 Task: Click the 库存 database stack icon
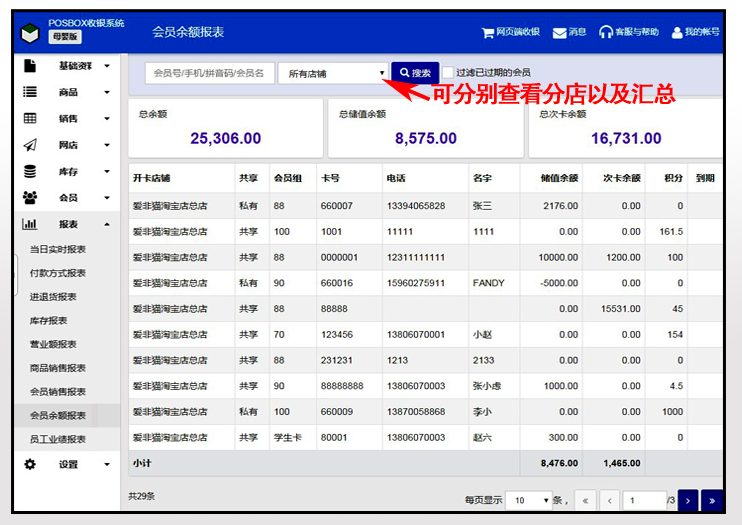click(30, 171)
